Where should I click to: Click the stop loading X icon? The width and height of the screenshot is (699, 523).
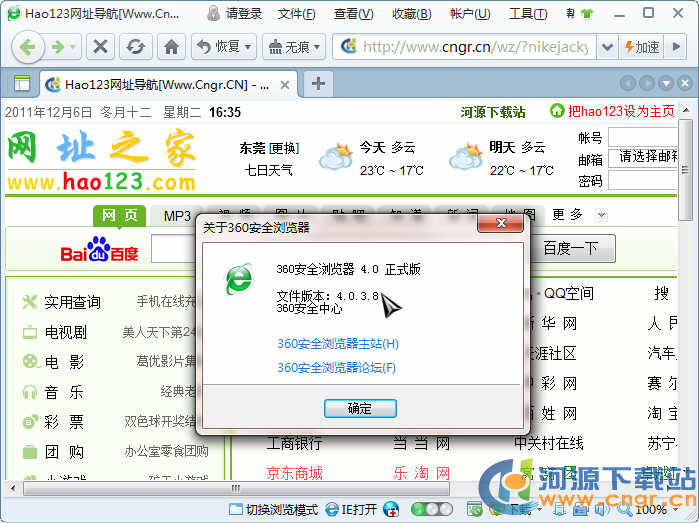pyautogui.click(x=101, y=47)
